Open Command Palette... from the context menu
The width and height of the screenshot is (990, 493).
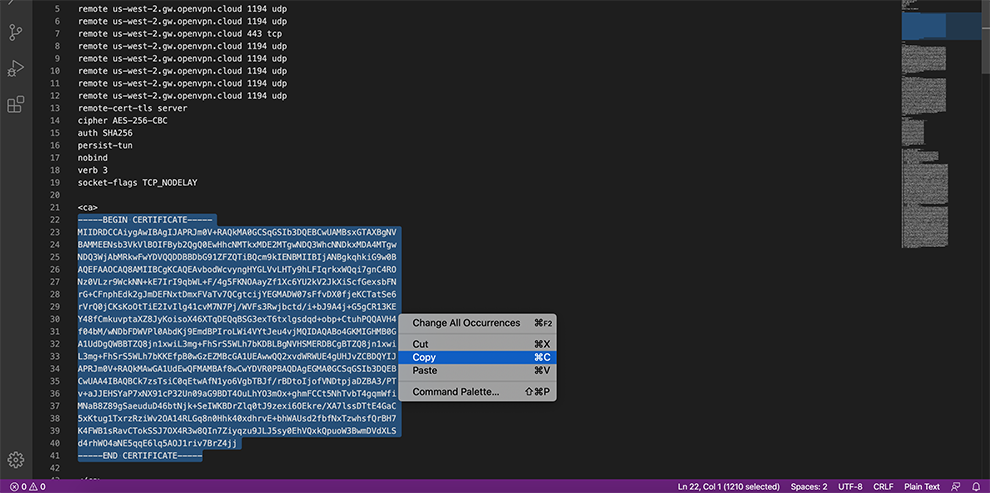pyautogui.click(x=455, y=391)
